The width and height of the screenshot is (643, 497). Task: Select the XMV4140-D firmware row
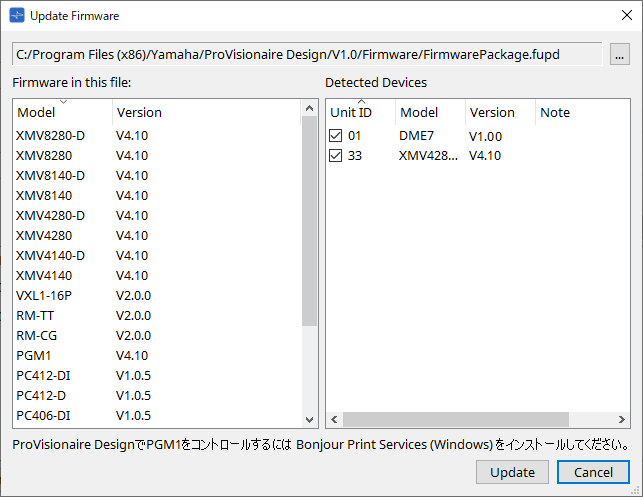(157, 255)
